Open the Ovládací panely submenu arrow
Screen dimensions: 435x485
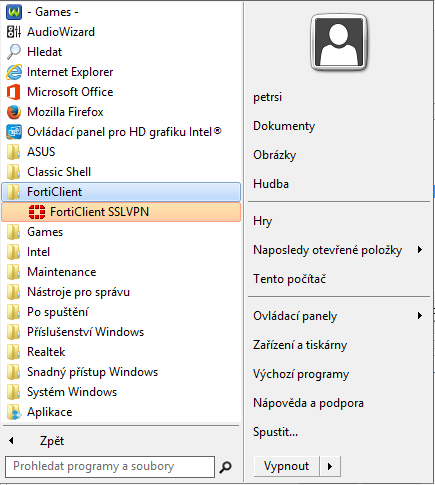tap(420, 315)
